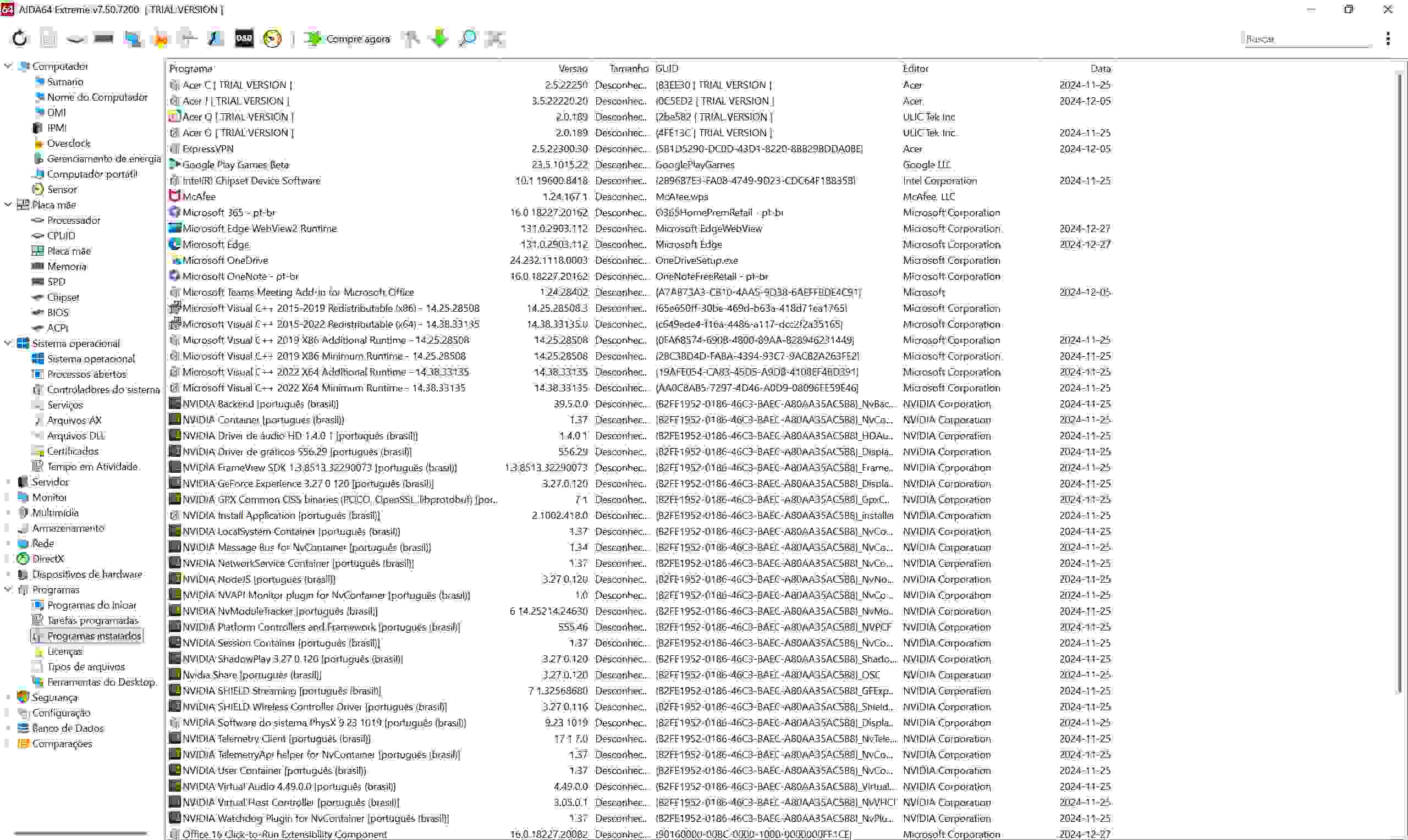The width and height of the screenshot is (1408, 840).
Task: Open the GPGPU benchmark monitor icon
Action: [133, 38]
